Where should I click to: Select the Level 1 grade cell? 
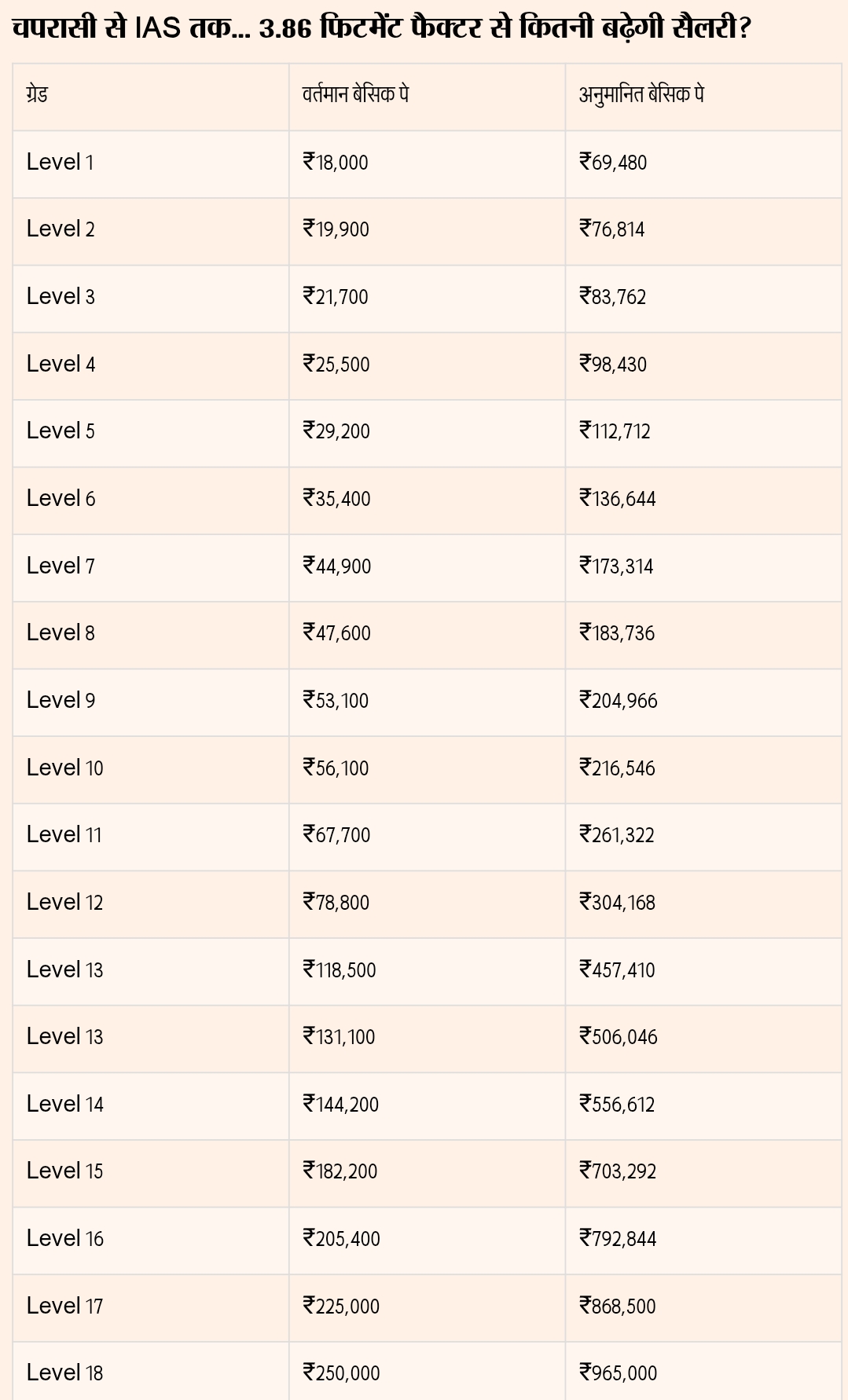coord(60,163)
